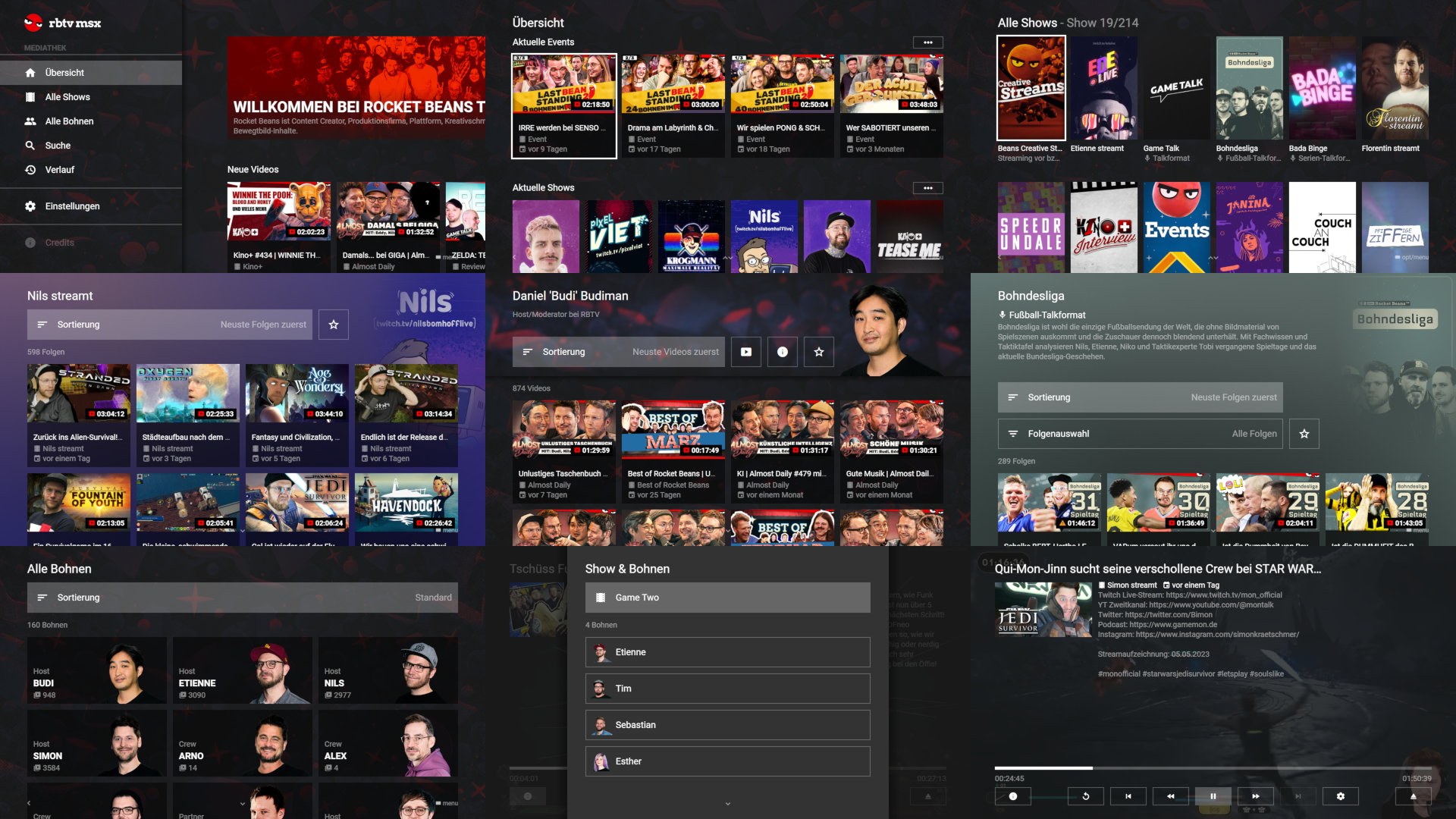This screenshot has height=819, width=1456.
Task: Open Sortierung dropdown showing Neuste Videos zuerst
Action: [x=619, y=352]
